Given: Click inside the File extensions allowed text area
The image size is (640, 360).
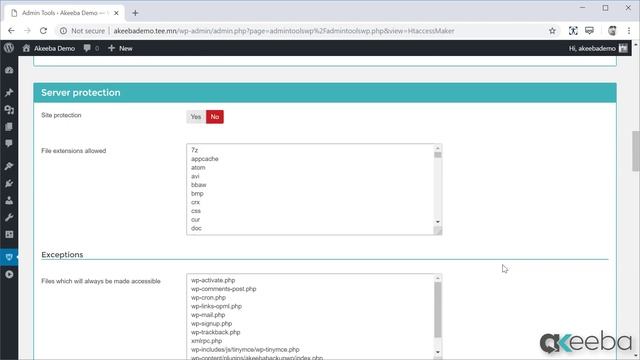Looking at the screenshot, I should click(314, 189).
